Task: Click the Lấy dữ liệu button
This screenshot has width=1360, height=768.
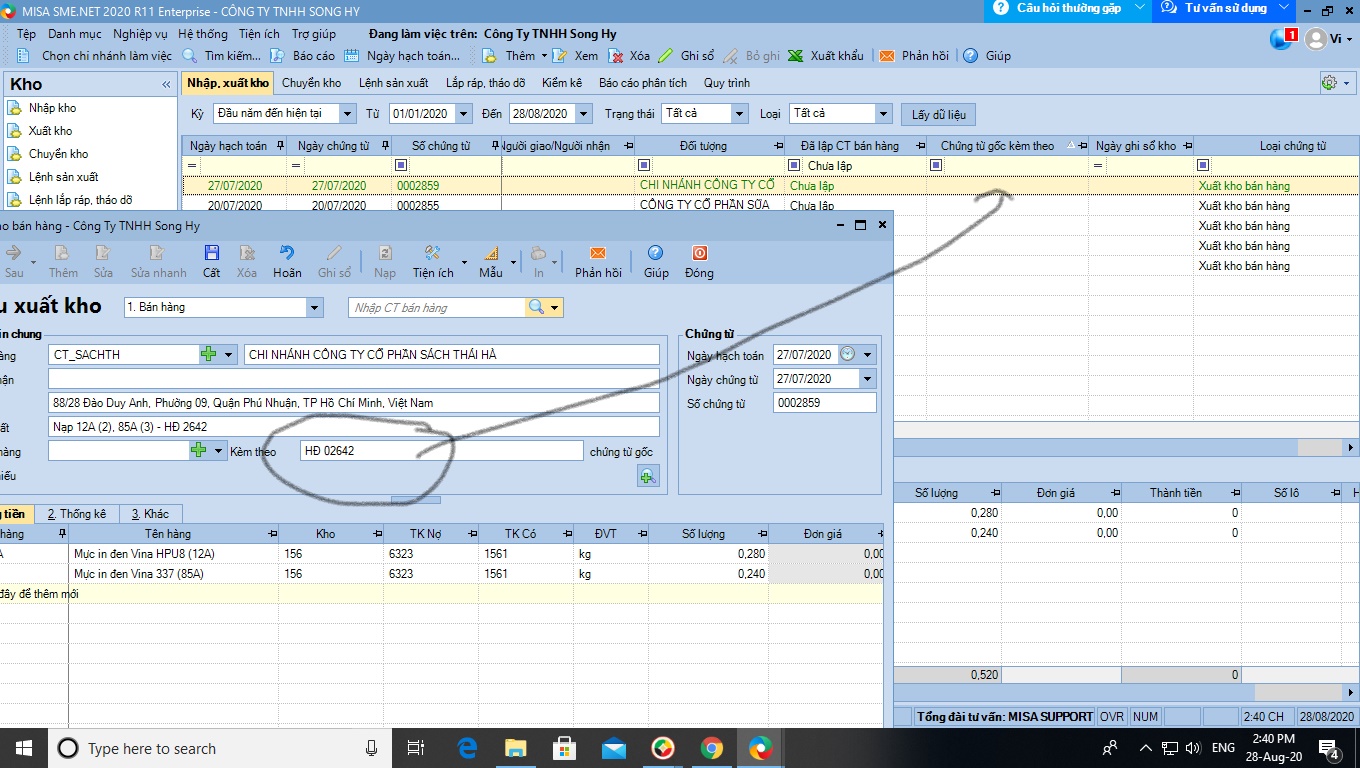Action: (x=938, y=115)
